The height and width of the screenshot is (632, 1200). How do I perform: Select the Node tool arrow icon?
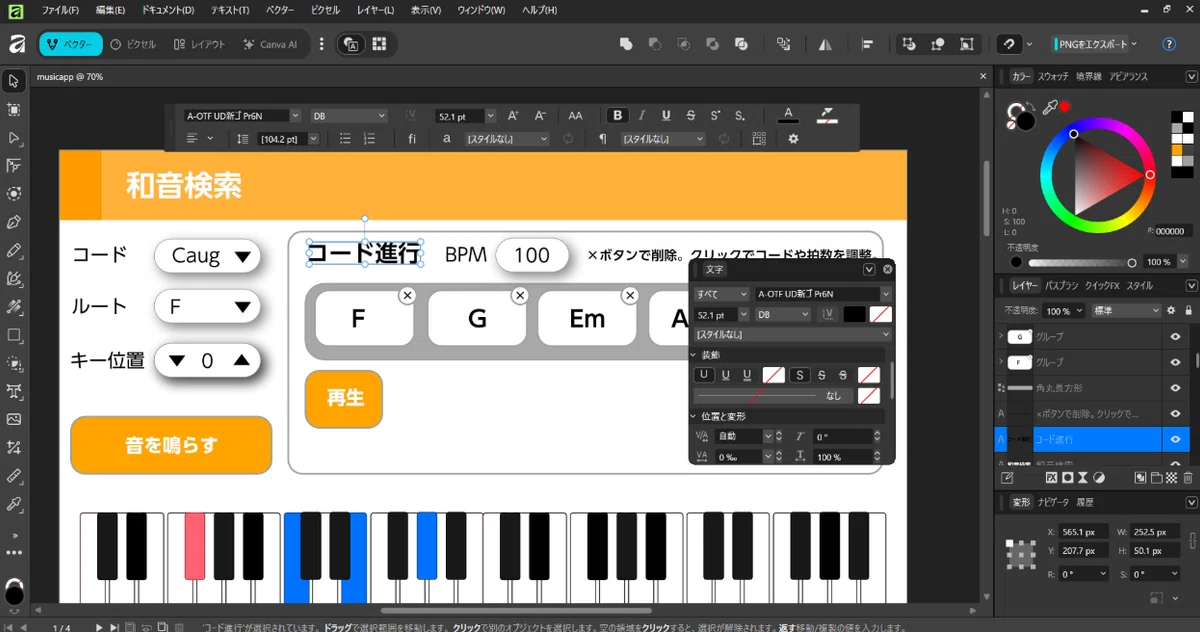pos(14,138)
